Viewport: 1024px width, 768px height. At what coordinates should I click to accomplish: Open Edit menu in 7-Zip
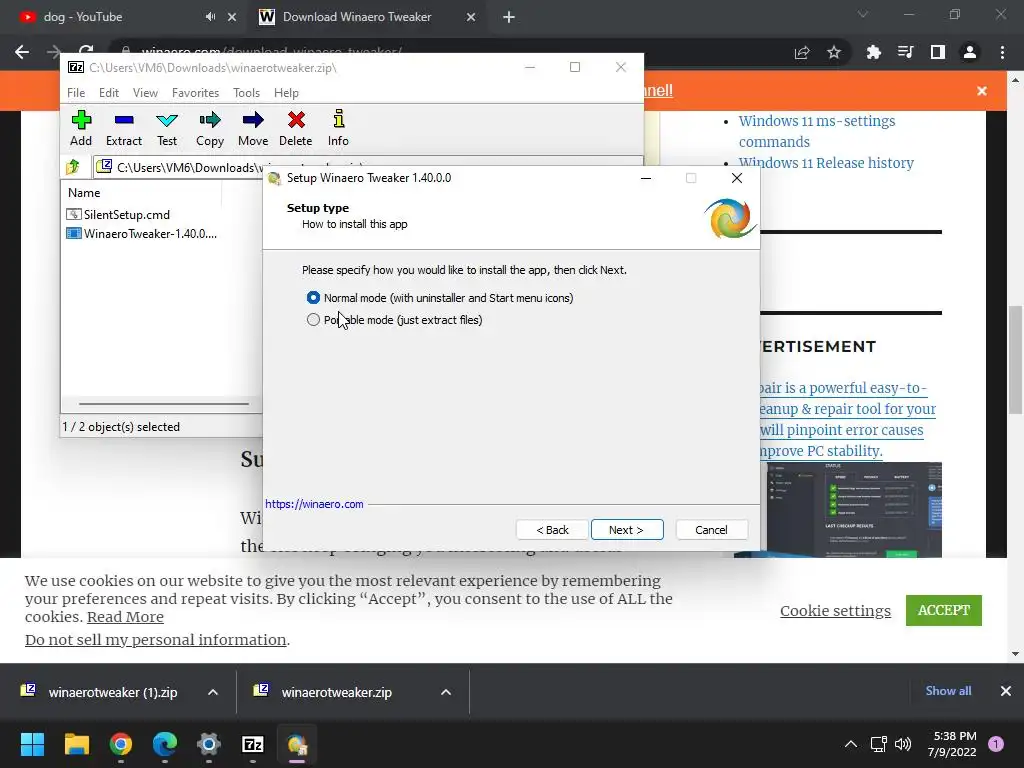108,93
